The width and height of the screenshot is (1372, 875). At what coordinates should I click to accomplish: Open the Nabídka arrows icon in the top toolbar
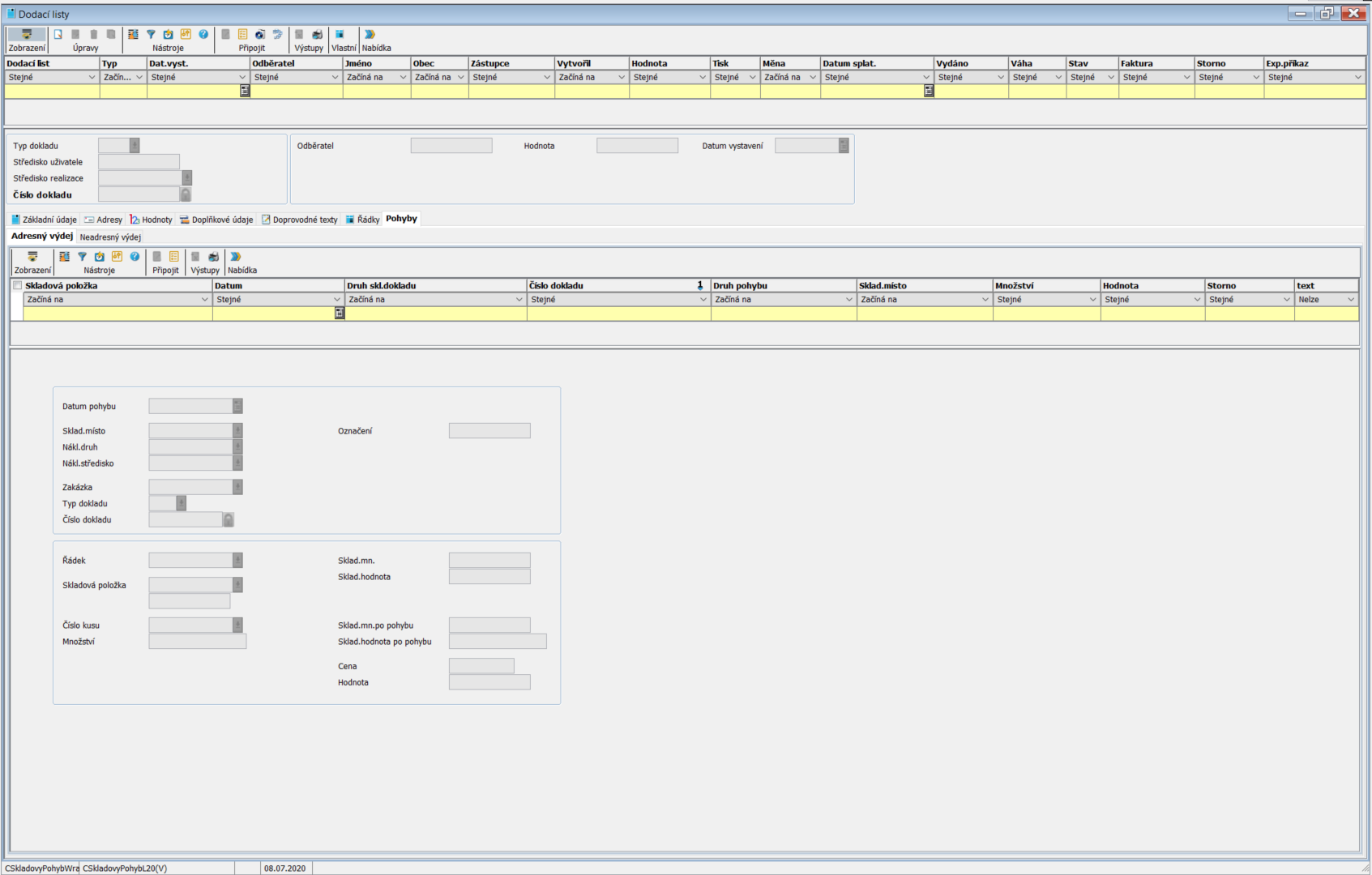(x=370, y=35)
